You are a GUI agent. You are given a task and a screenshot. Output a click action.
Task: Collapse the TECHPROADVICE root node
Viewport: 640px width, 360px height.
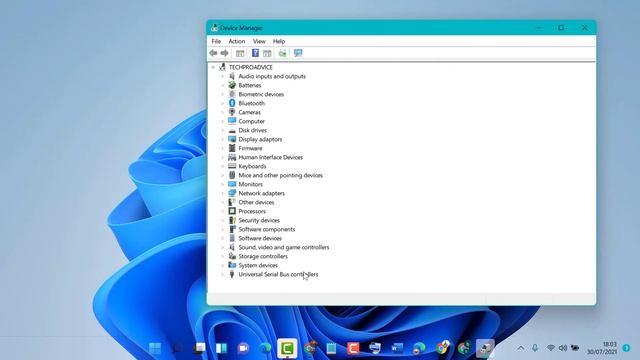point(213,67)
